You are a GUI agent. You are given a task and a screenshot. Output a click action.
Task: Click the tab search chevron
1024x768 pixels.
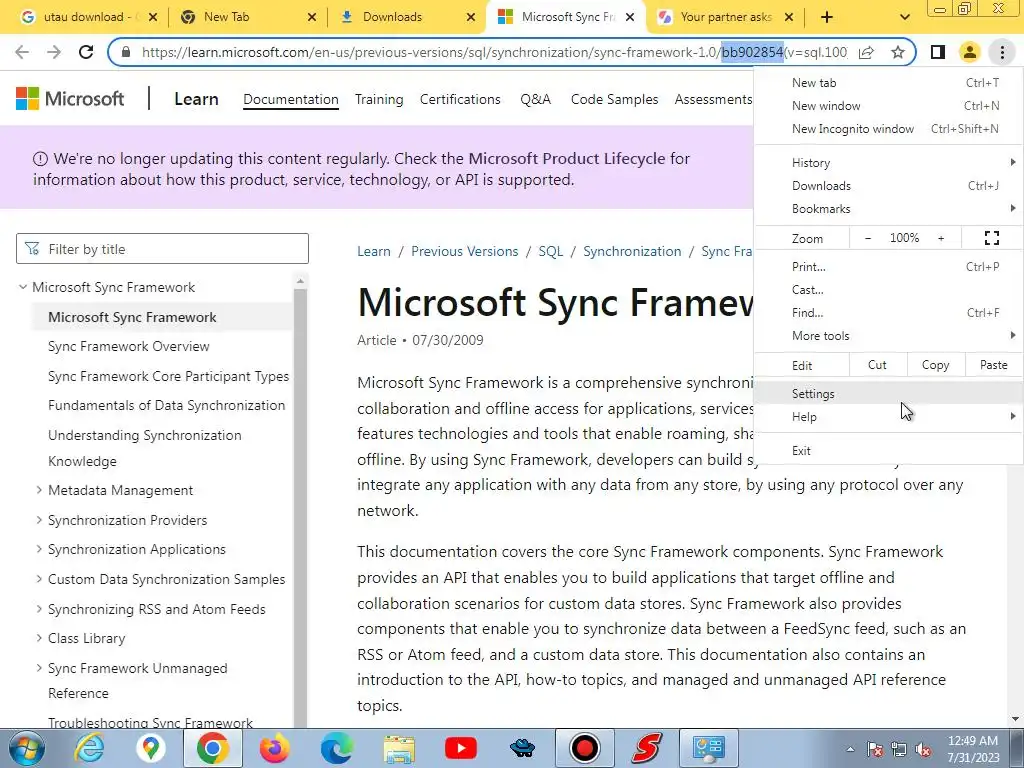(x=904, y=17)
